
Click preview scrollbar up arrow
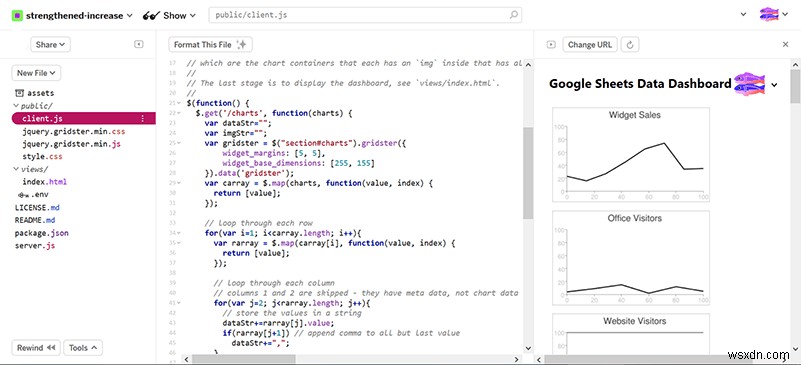pos(795,64)
